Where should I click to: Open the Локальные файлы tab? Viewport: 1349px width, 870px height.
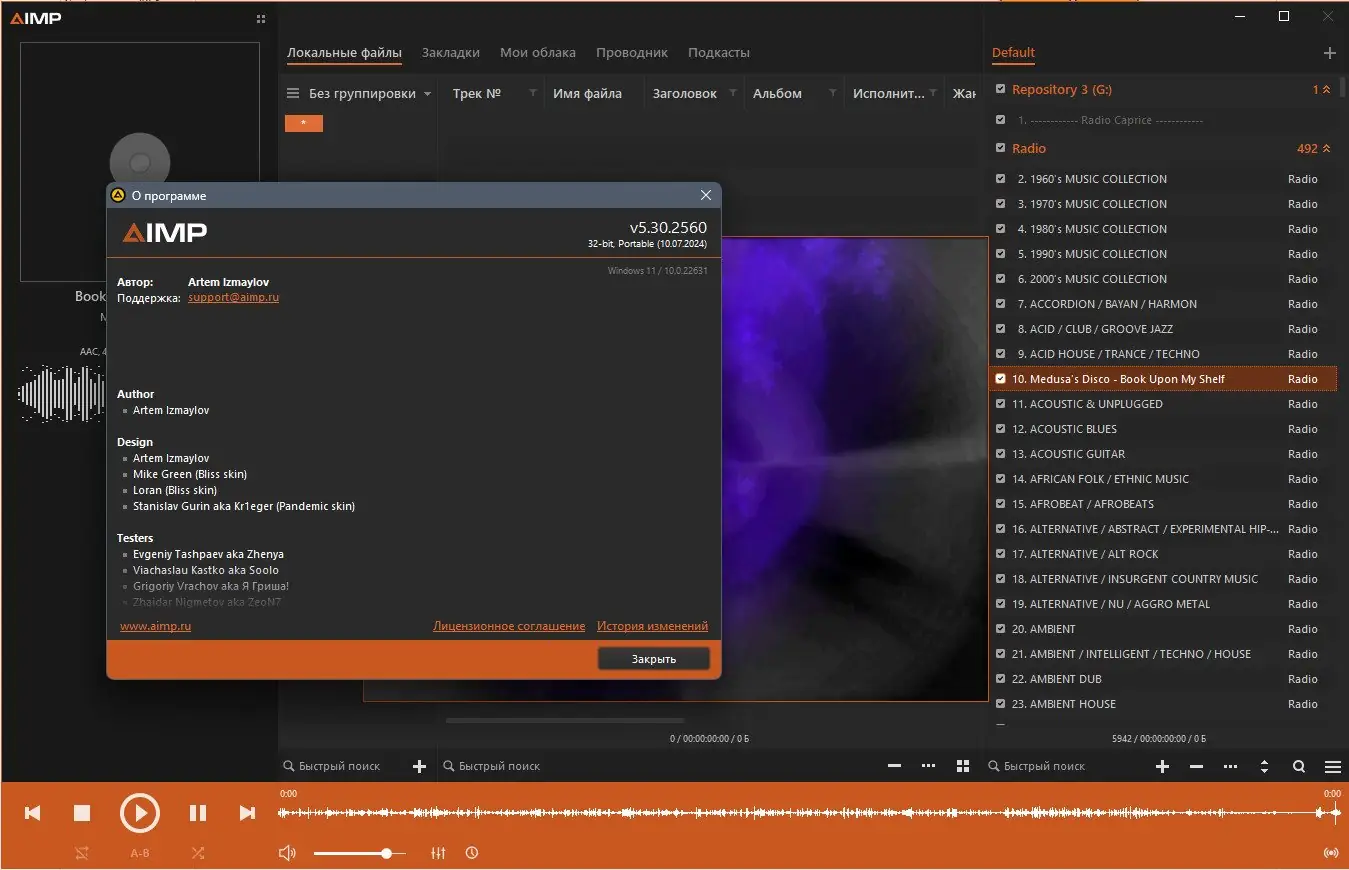pyautogui.click(x=344, y=53)
